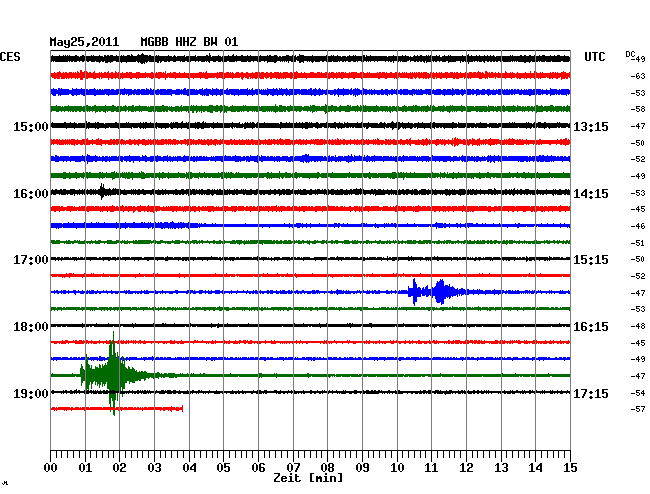Viewport: 650px width, 494px height.
Task: Select the 19:00 CES time label
Action: point(31,393)
